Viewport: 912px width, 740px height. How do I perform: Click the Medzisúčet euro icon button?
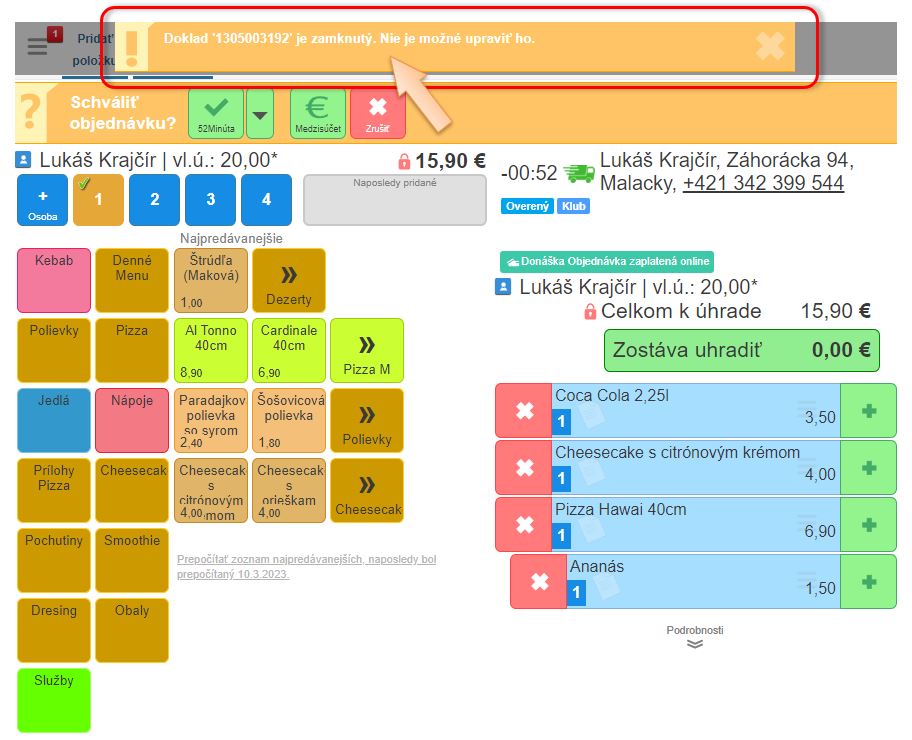point(318,113)
